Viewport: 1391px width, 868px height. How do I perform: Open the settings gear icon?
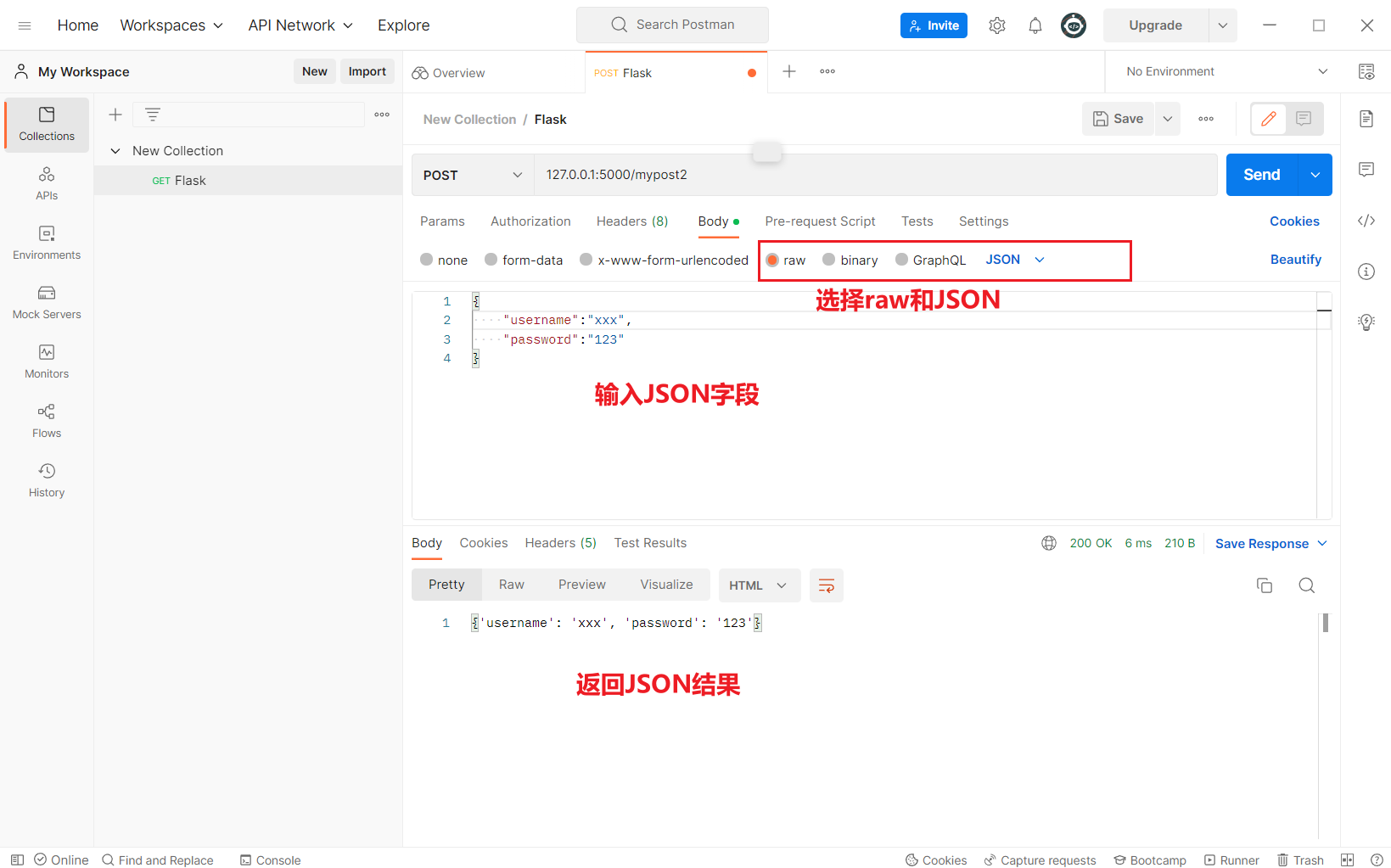click(x=997, y=25)
